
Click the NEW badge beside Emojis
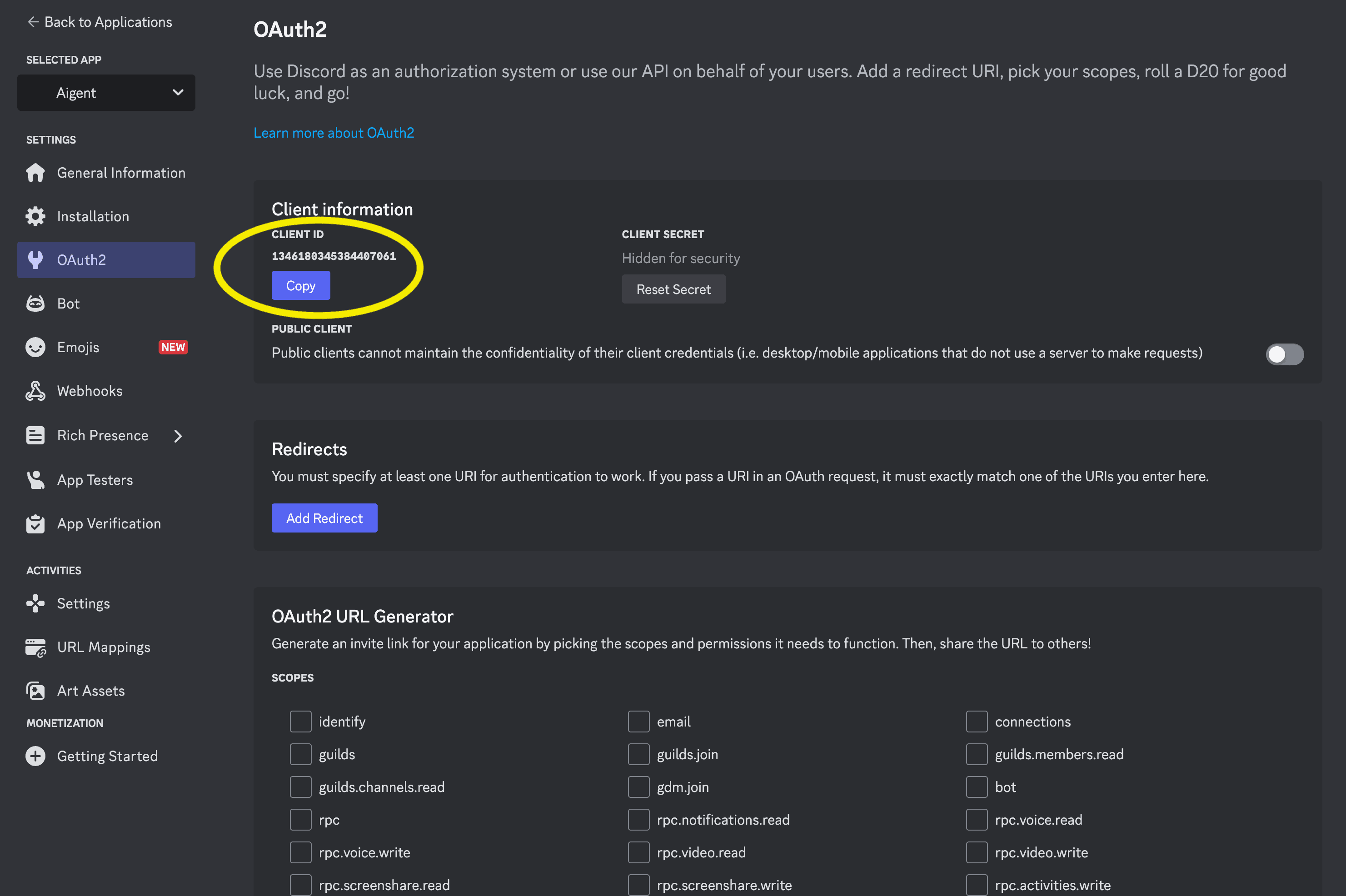(173, 347)
